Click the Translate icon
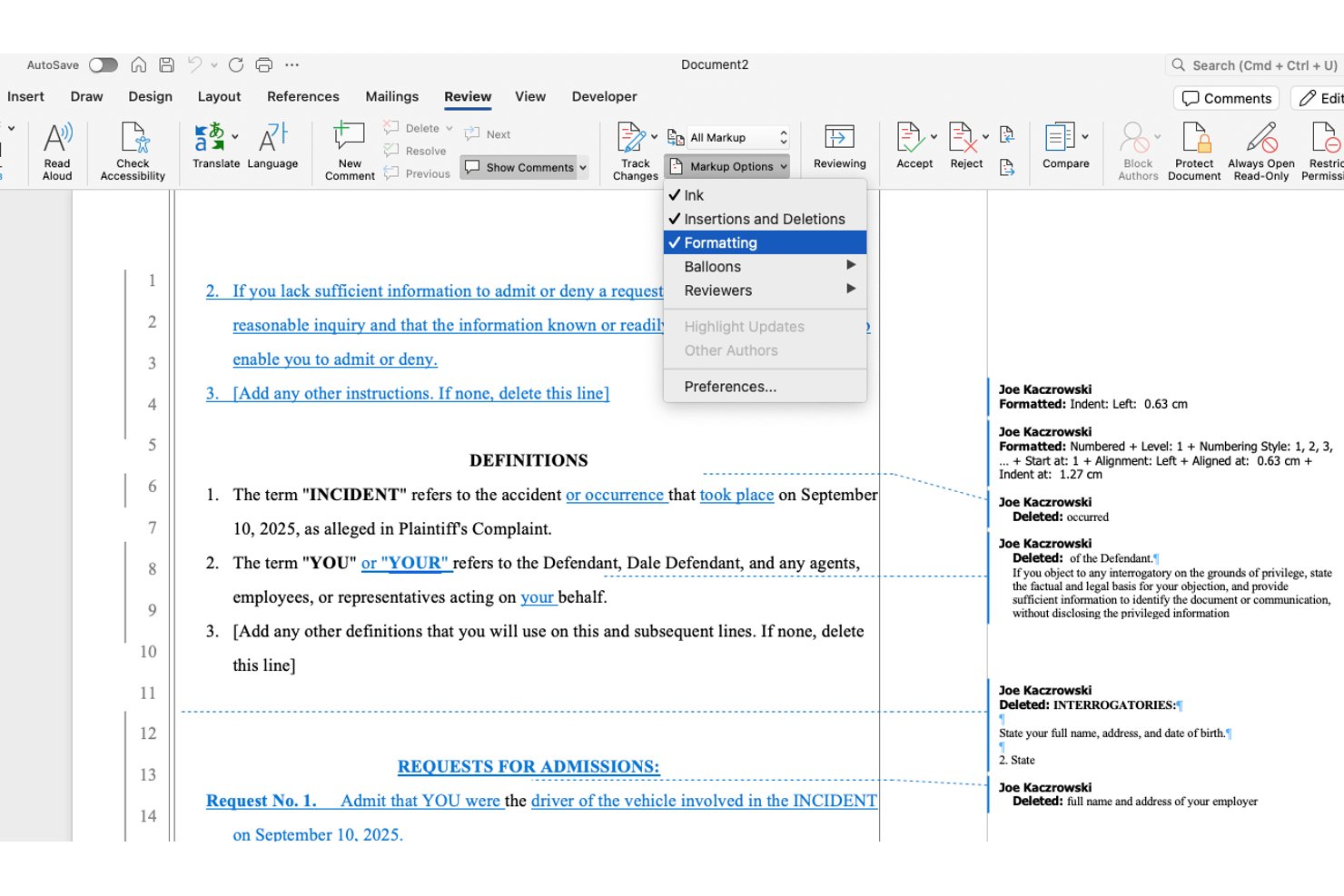This screenshot has width=1344, height=896. pyautogui.click(x=210, y=138)
